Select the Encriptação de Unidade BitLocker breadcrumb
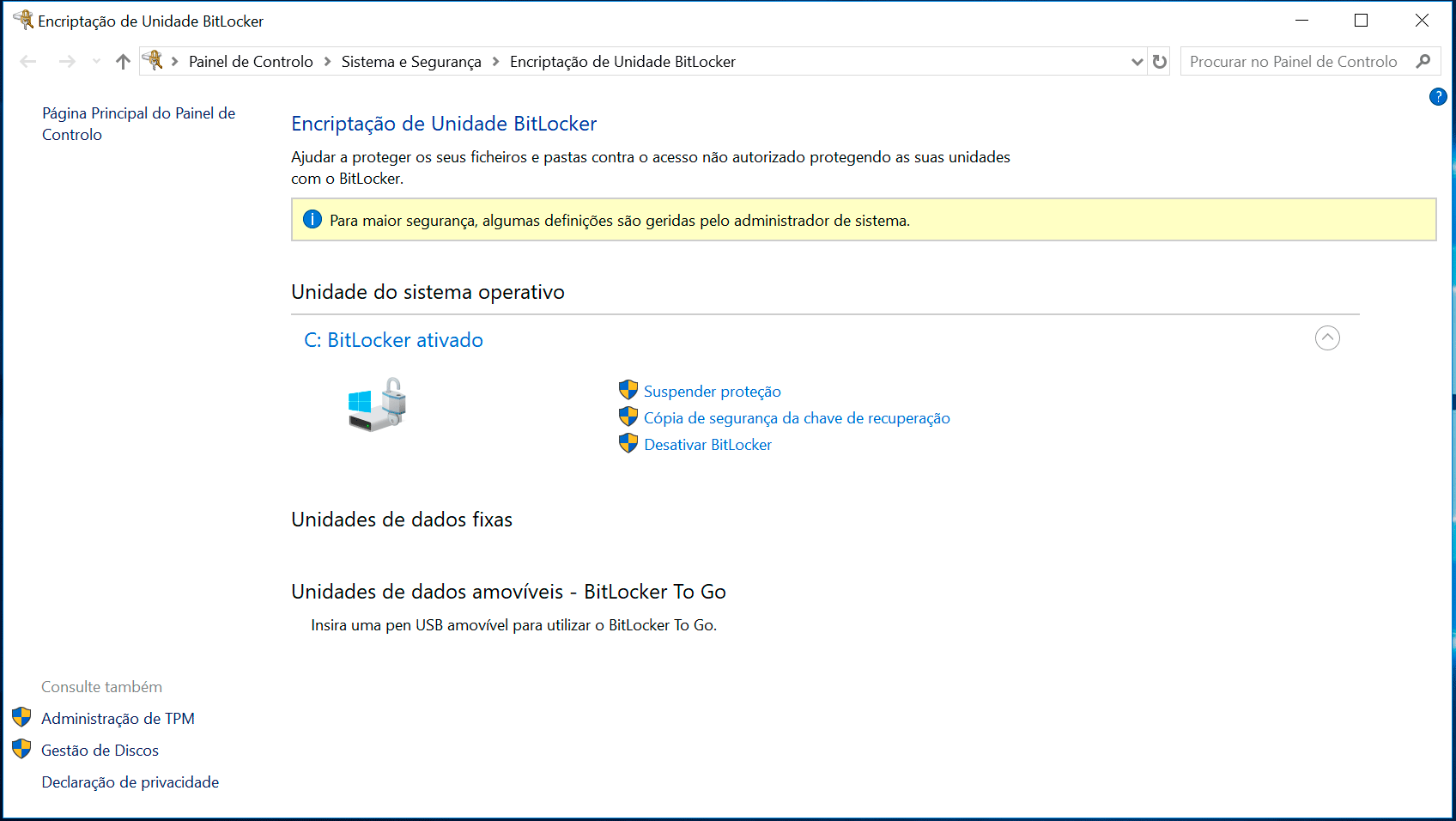 tap(622, 62)
